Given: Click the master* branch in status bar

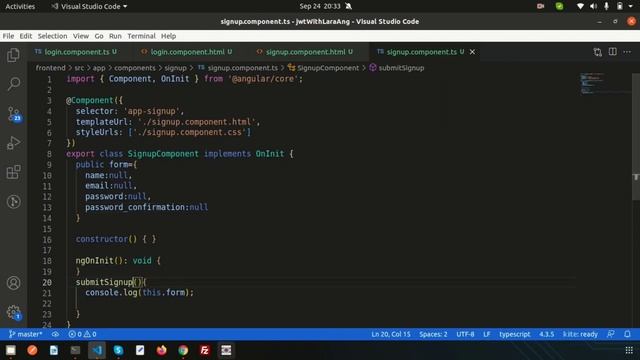Looking at the screenshot, I should point(25,334).
